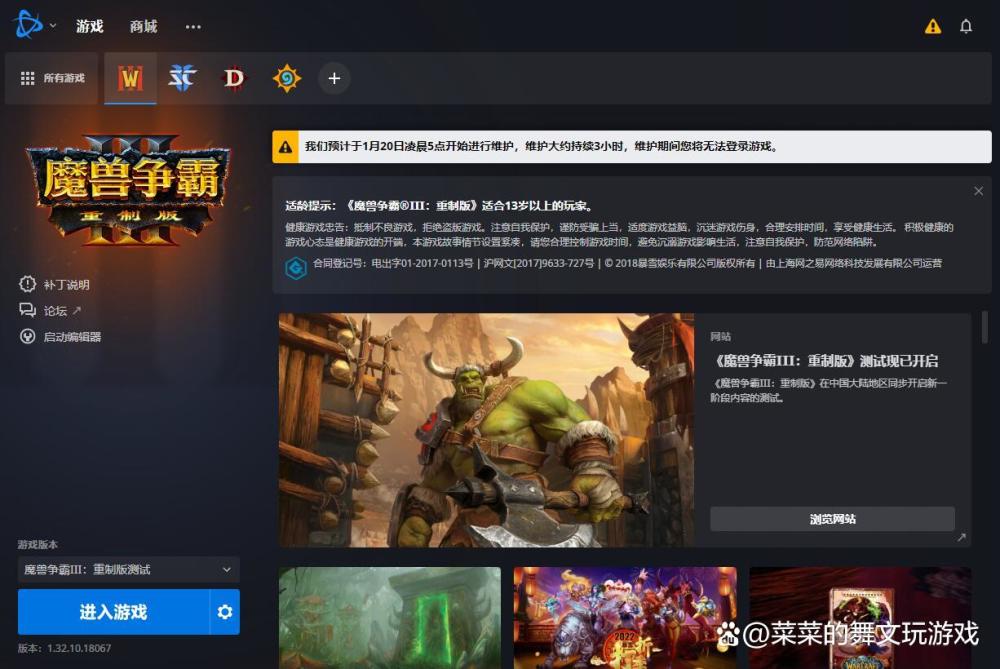Open the notifications bell
Image resolution: width=1000 pixels, height=669 pixels.
(x=966, y=26)
